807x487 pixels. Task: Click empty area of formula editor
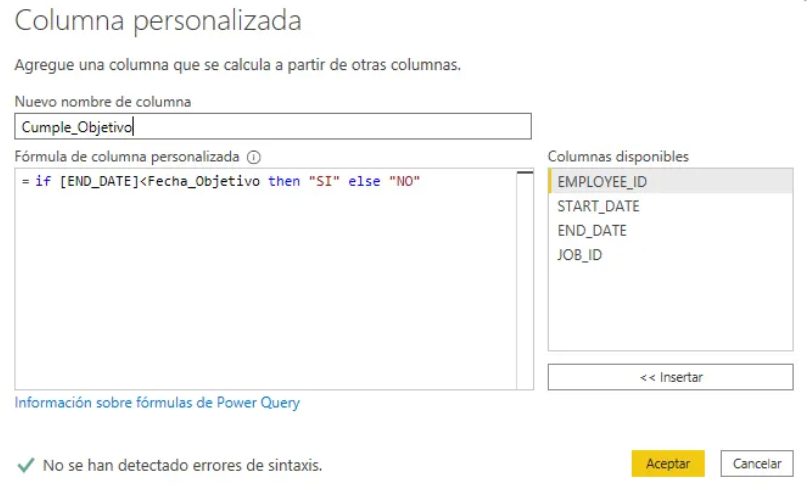tap(265, 300)
